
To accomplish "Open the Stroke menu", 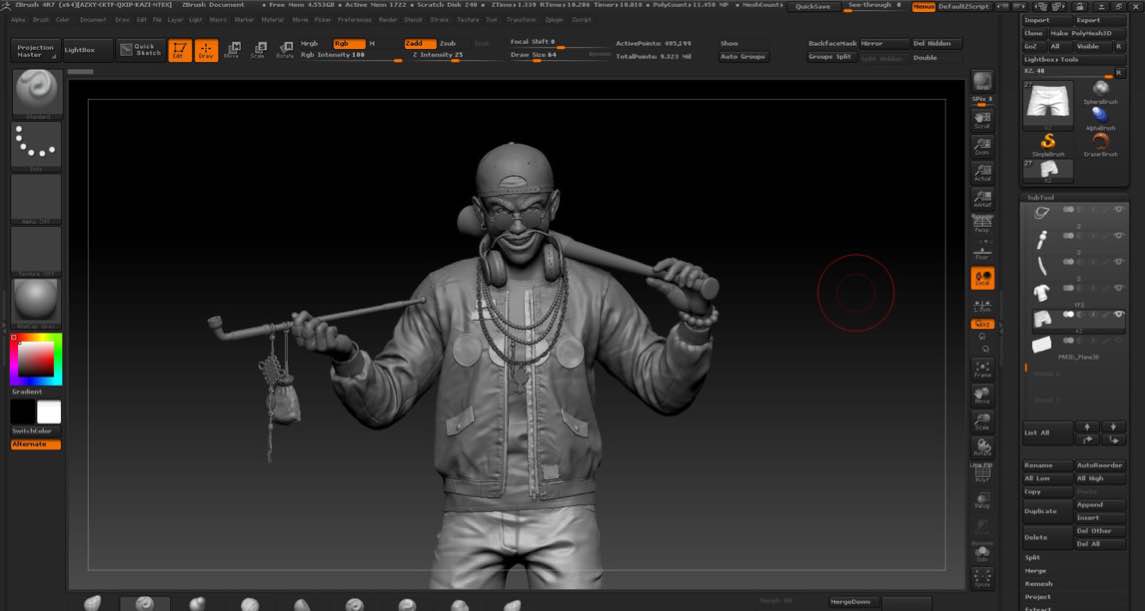I will point(440,19).
